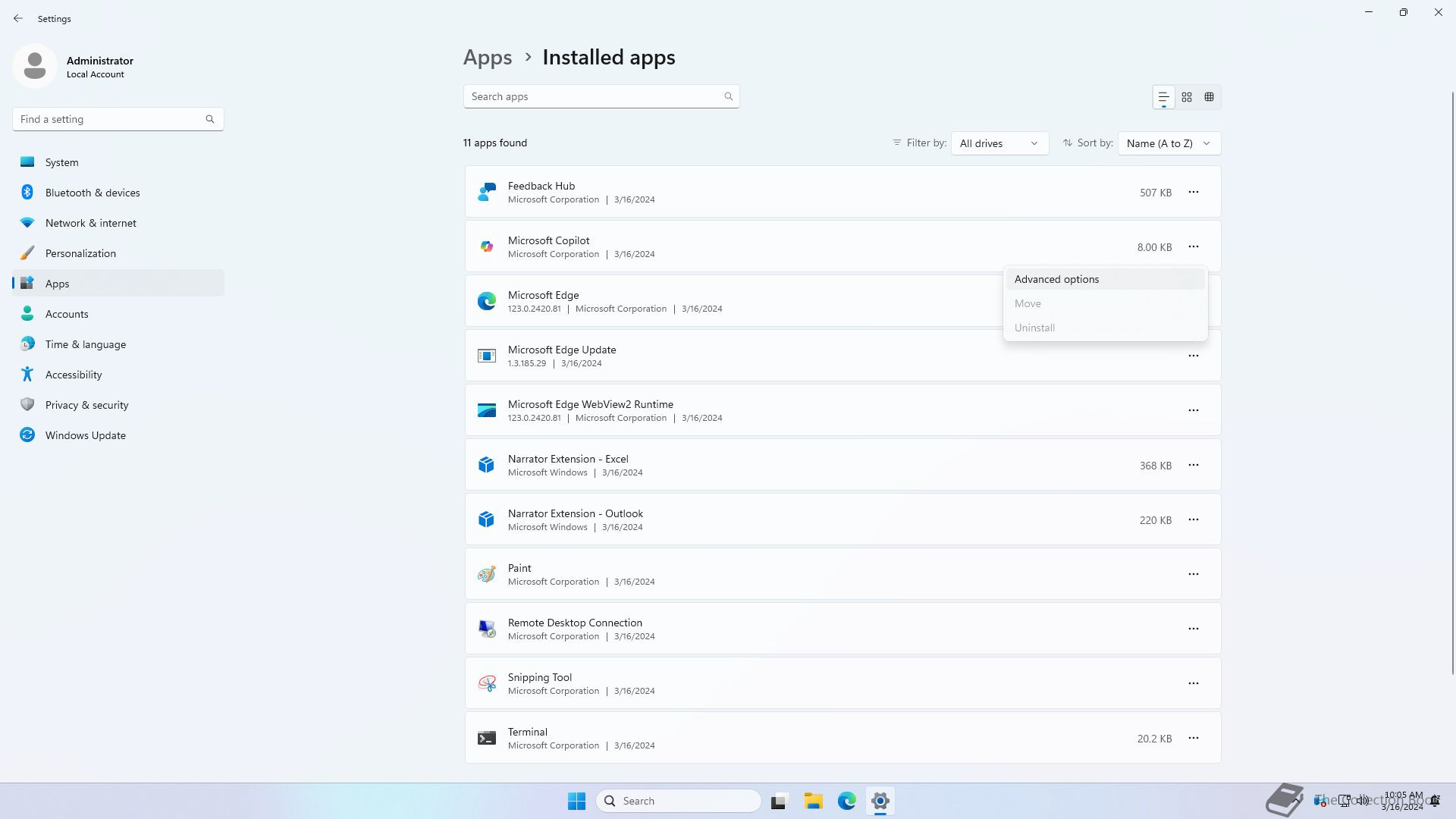Open more options for Terminal
Image resolution: width=1456 pixels, height=819 pixels.
tap(1194, 739)
